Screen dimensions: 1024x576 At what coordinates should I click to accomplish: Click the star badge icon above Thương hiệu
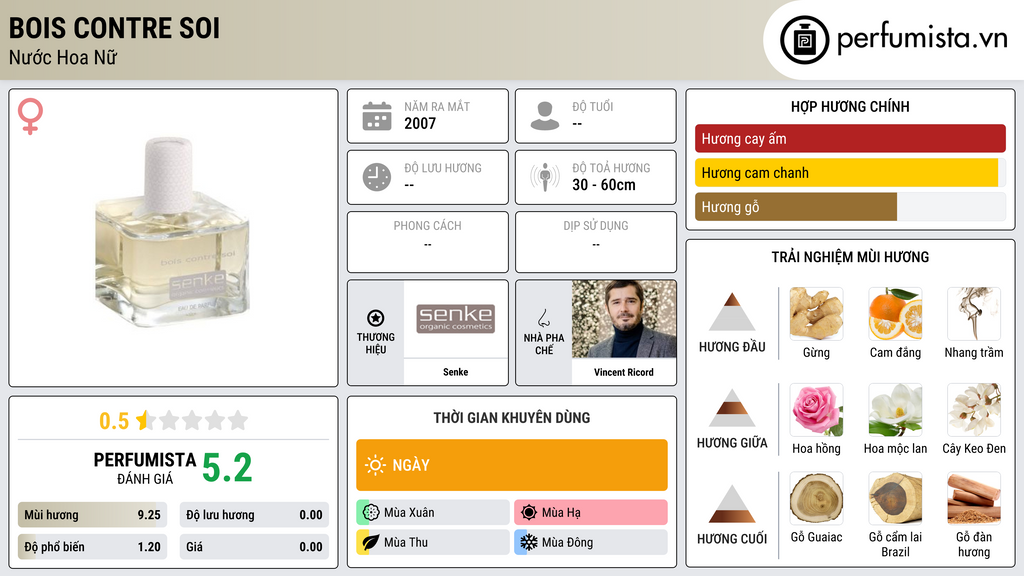coord(376,318)
